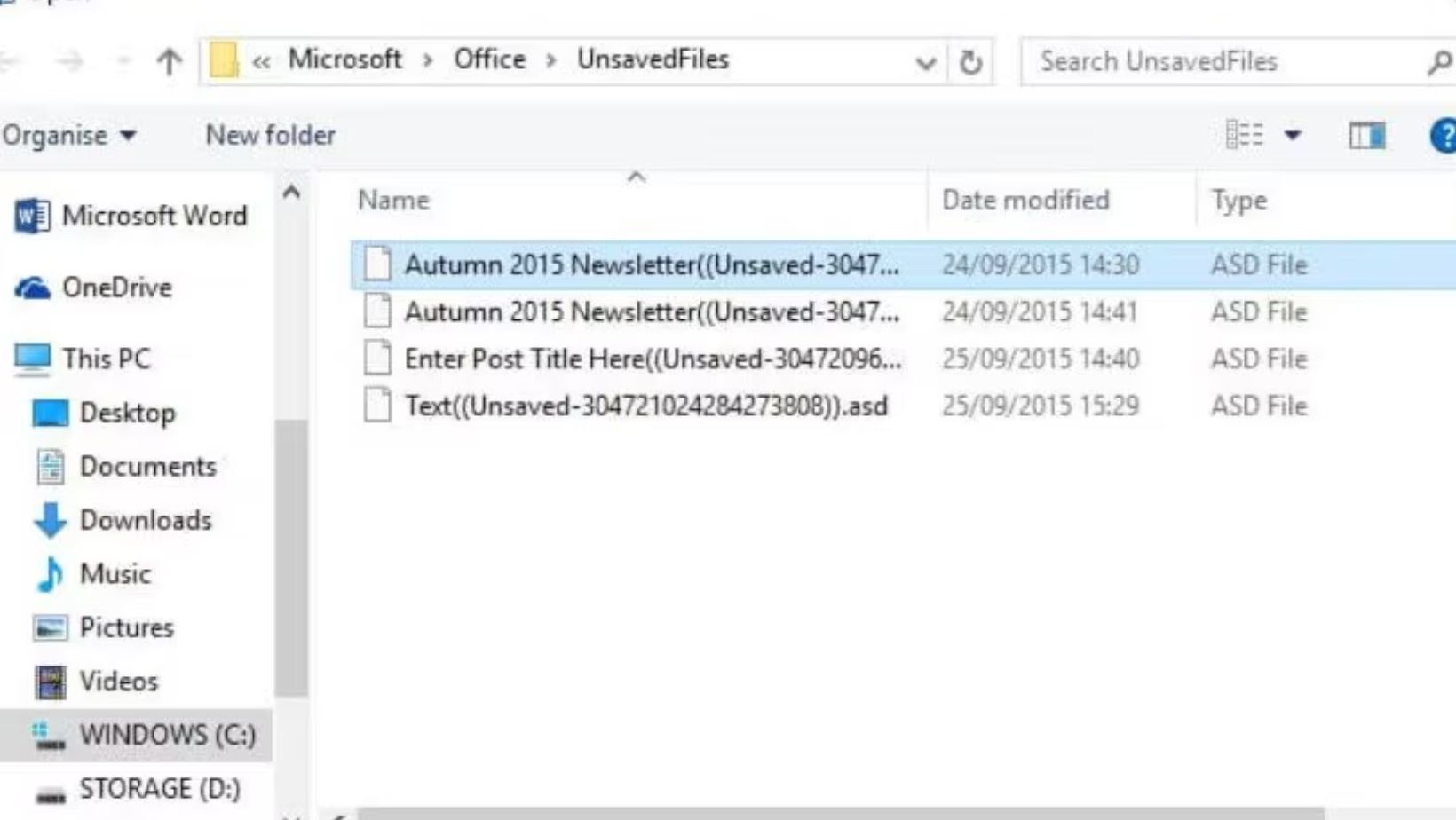Viewport: 1456px width, 820px height.
Task: Click the OneDrive cloud icon
Action: pyautogui.click(x=33, y=288)
